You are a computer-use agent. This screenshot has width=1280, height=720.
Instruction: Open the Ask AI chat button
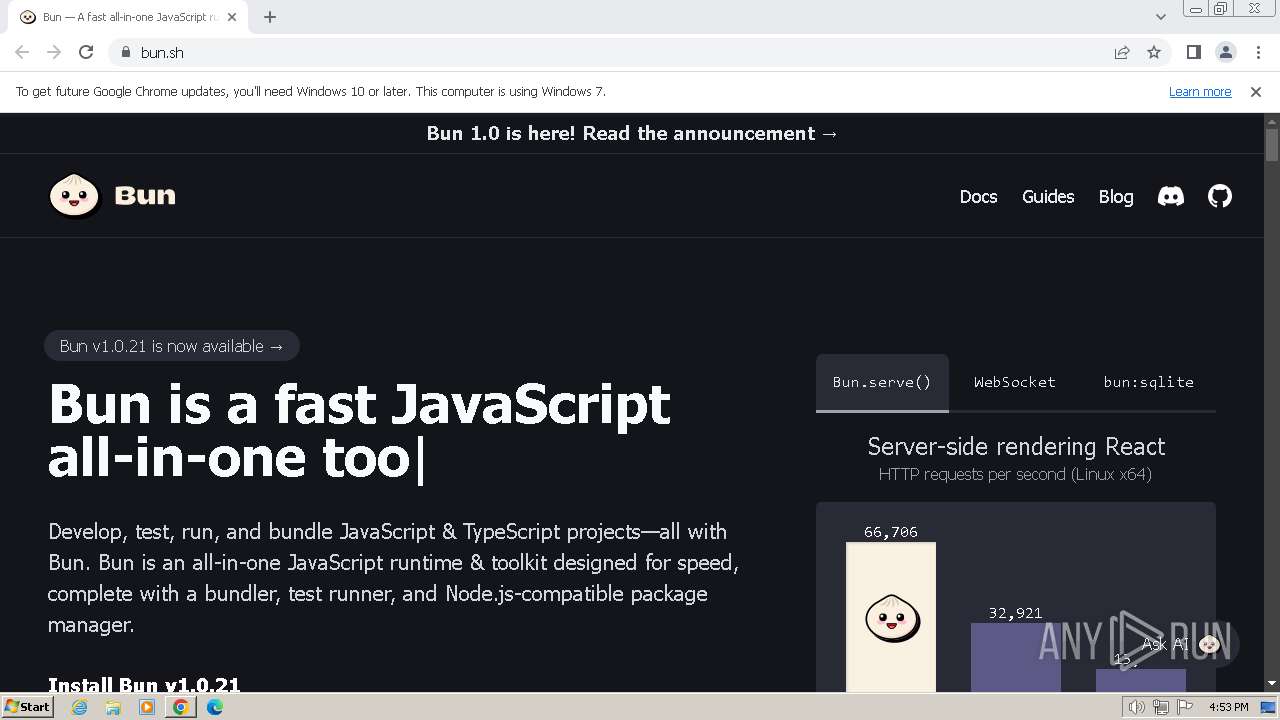[1182, 644]
